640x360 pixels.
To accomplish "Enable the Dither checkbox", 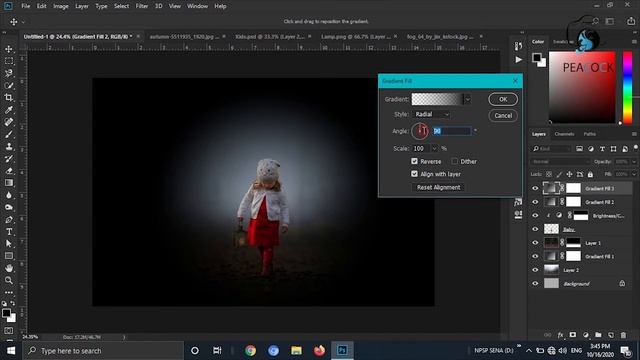I will tap(454, 161).
